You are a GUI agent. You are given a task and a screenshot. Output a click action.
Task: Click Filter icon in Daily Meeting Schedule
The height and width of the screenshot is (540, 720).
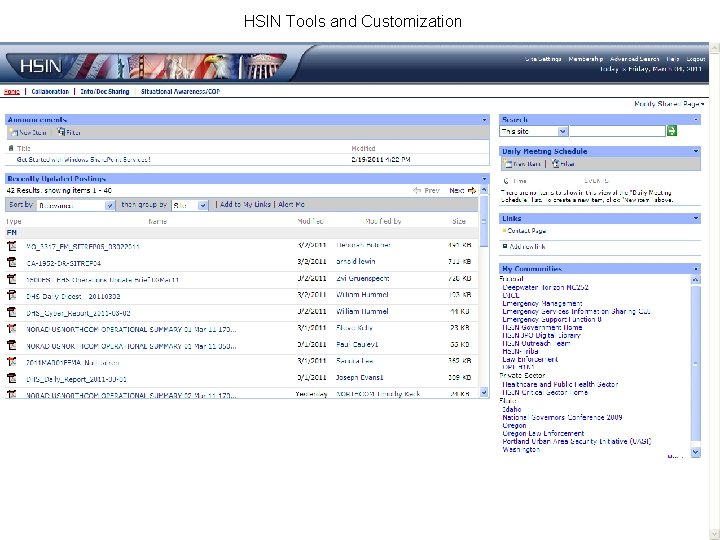pos(555,163)
